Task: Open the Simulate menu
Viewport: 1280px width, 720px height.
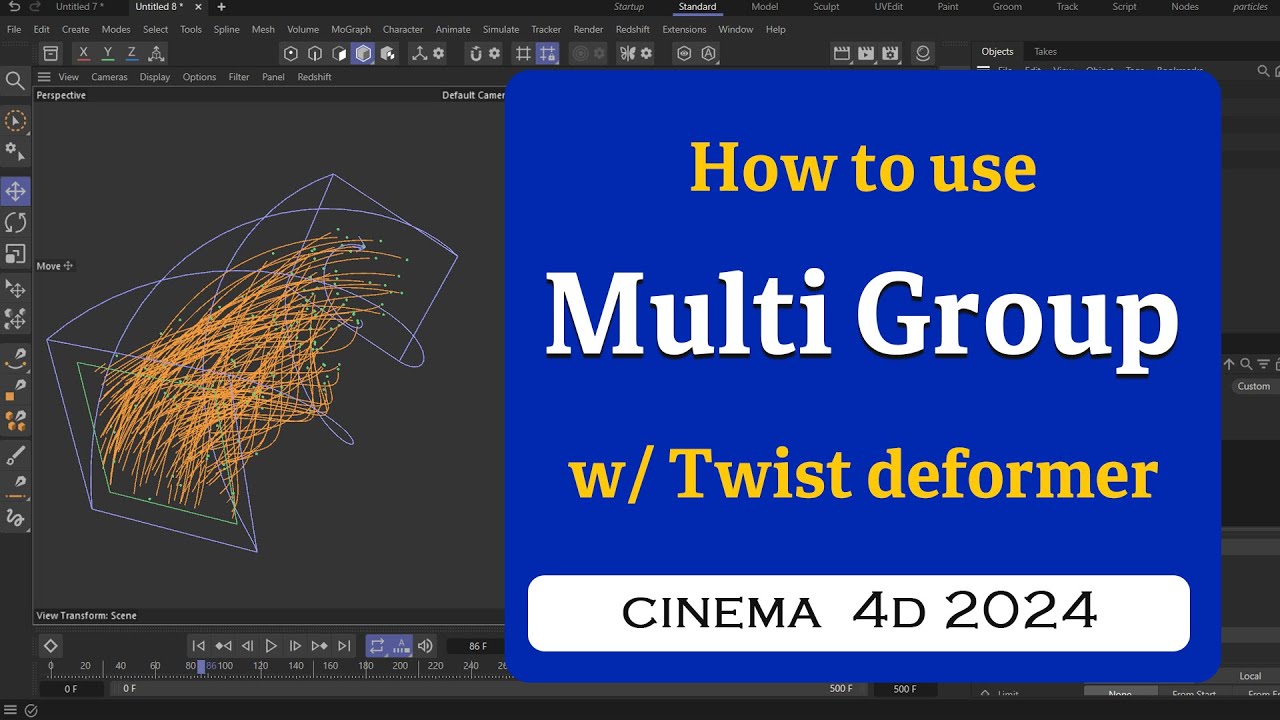Action: [501, 29]
